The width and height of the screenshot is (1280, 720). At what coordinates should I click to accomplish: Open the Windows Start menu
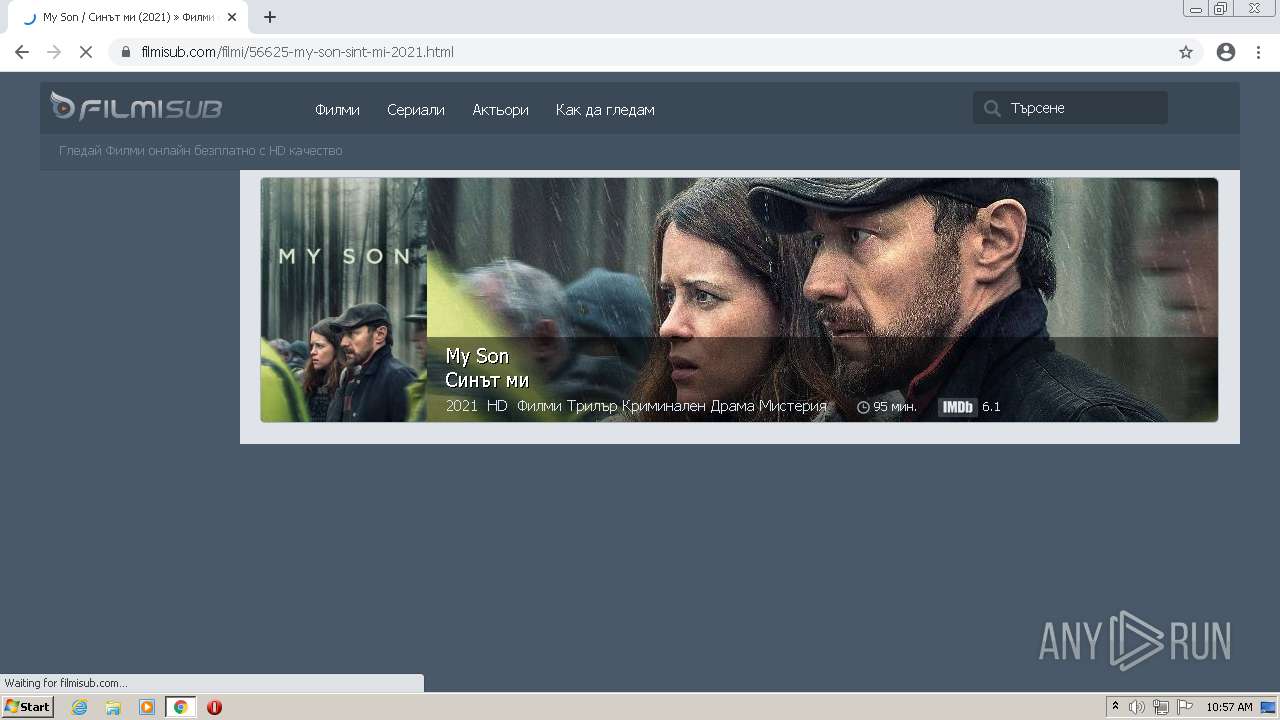click(28, 707)
